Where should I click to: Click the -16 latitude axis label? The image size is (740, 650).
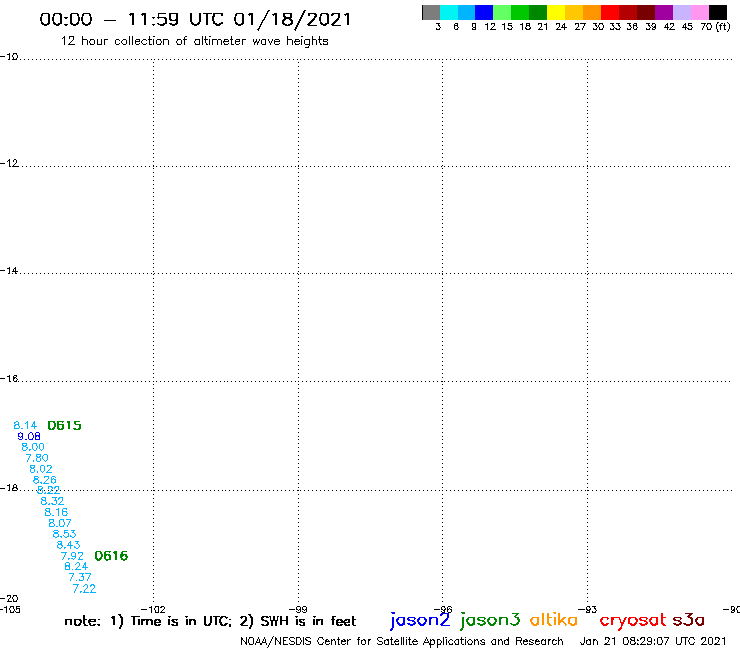9,379
